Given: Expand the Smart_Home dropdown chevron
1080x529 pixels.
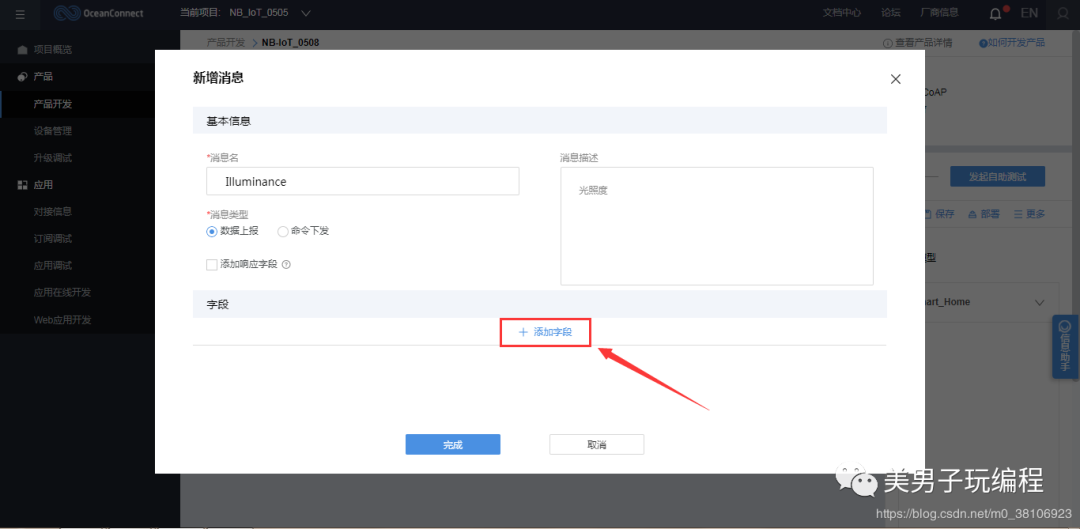Looking at the screenshot, I should pos(1040,303).
